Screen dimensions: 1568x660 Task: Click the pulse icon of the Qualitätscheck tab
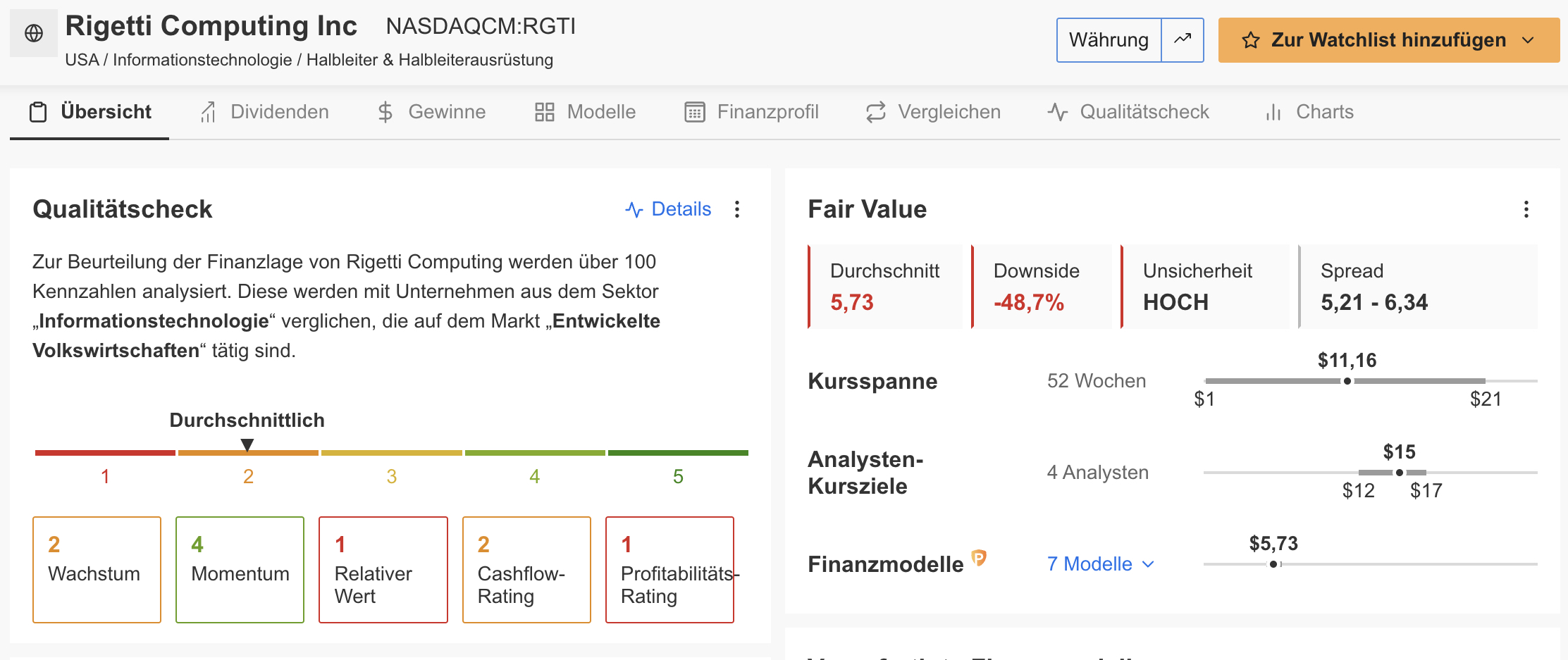(x=1058, y=112)
